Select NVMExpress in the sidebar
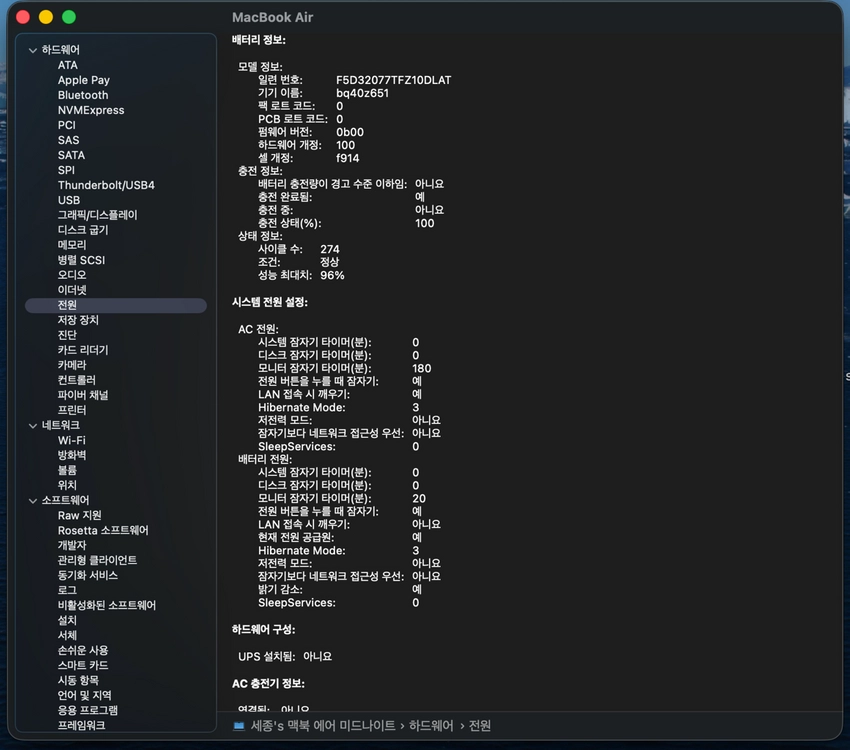Viewport: 850px width, 750px height. pyautogui.click(x=91, y=110)
